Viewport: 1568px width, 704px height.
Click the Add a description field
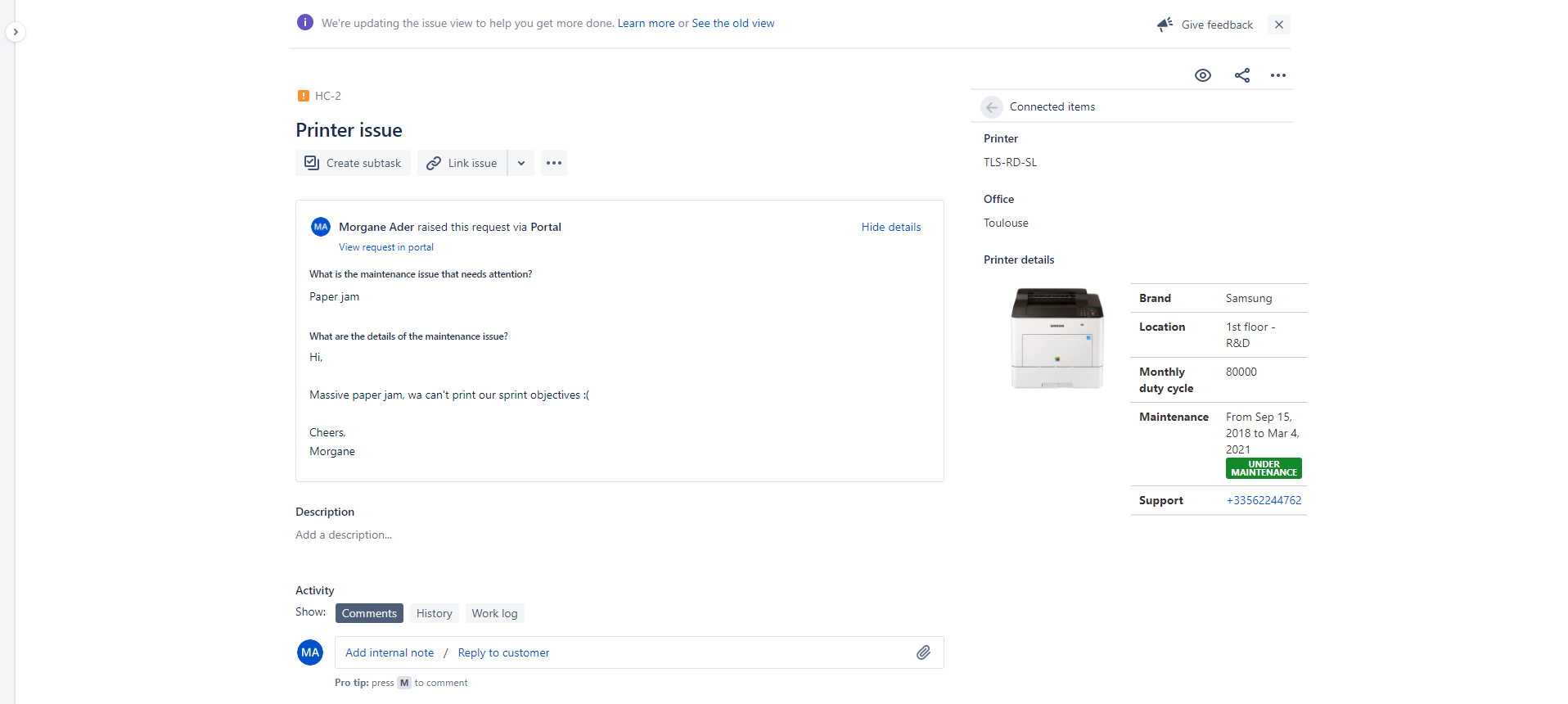[x=344, y=535]
